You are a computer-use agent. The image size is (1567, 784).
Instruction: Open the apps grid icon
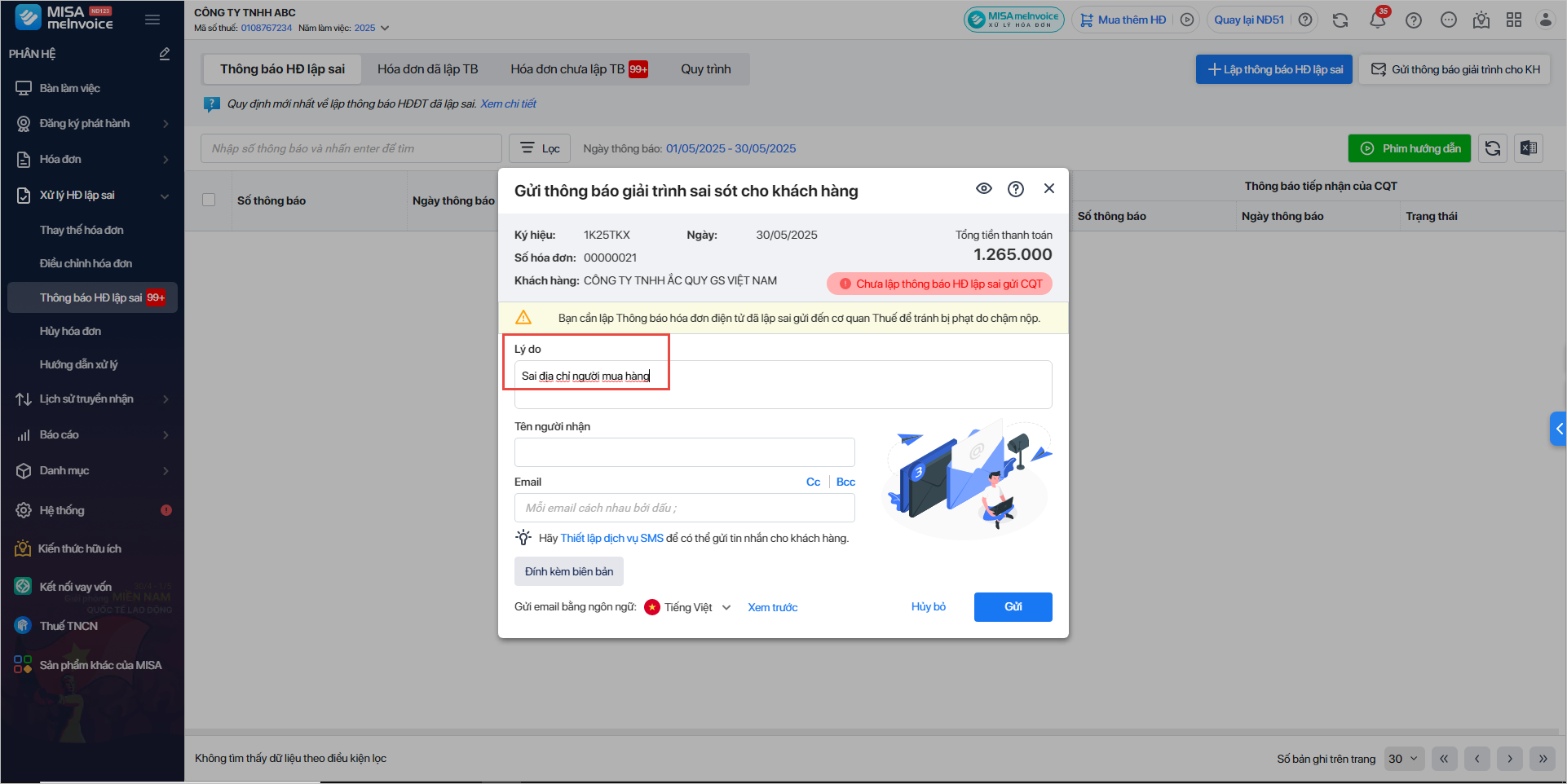[1514, 20]
